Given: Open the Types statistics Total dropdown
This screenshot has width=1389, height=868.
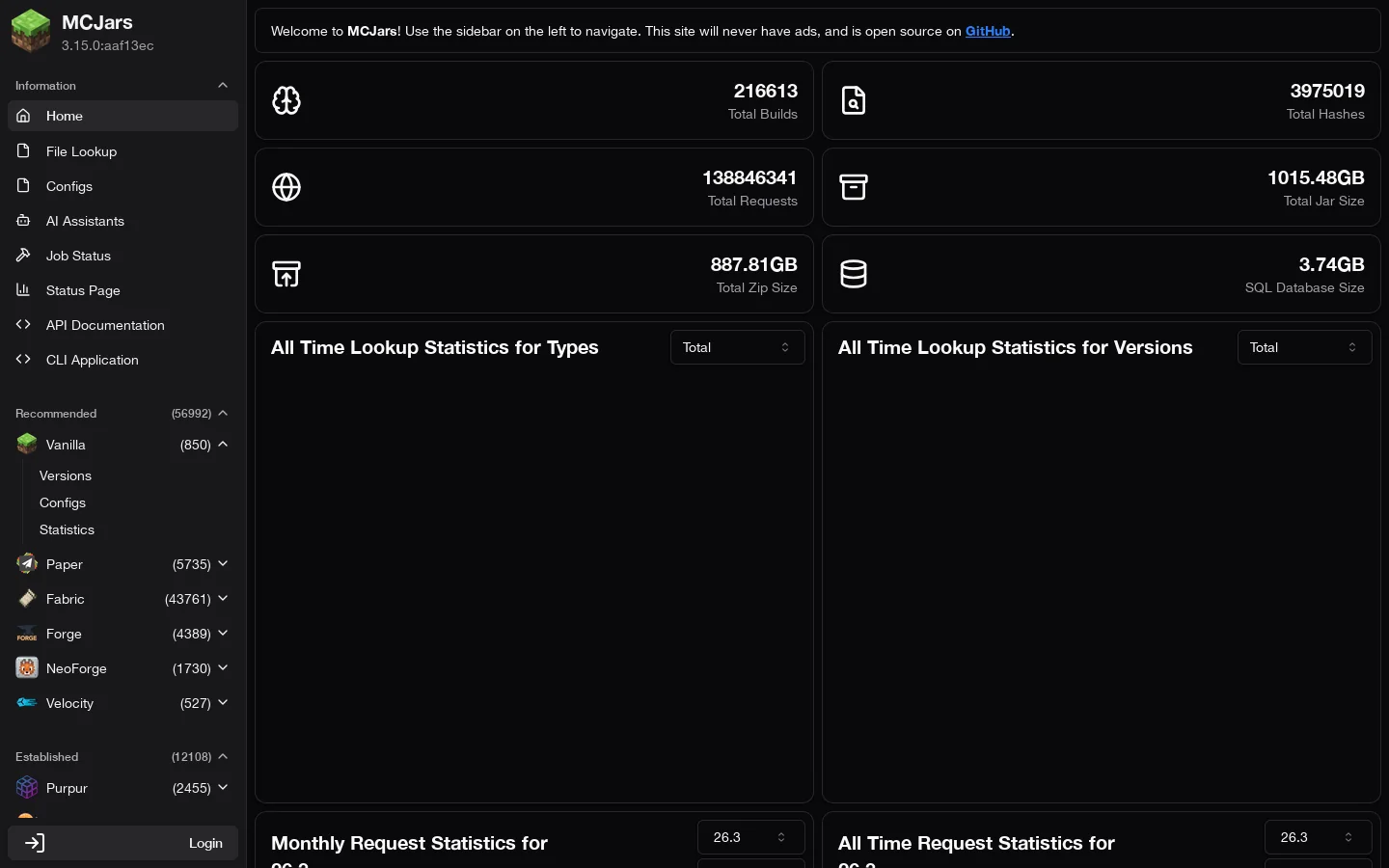Looking at the screenshot, I should coord(737,347).
